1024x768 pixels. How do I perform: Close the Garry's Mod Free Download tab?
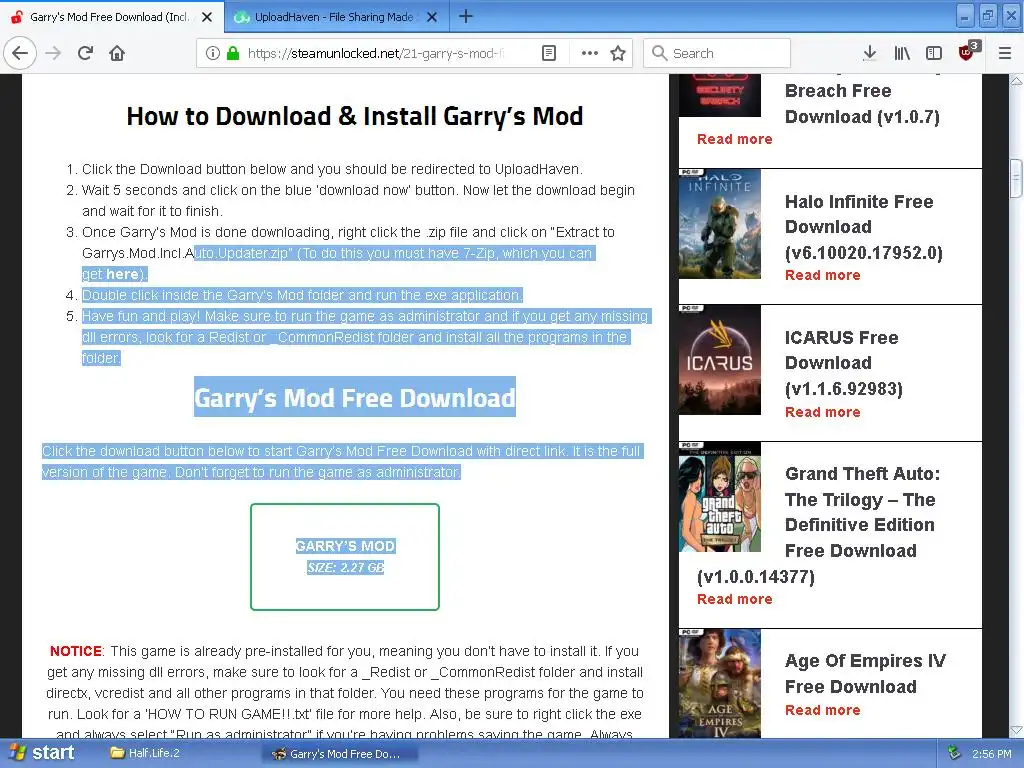pyautogui.click(x=207, y=17)
